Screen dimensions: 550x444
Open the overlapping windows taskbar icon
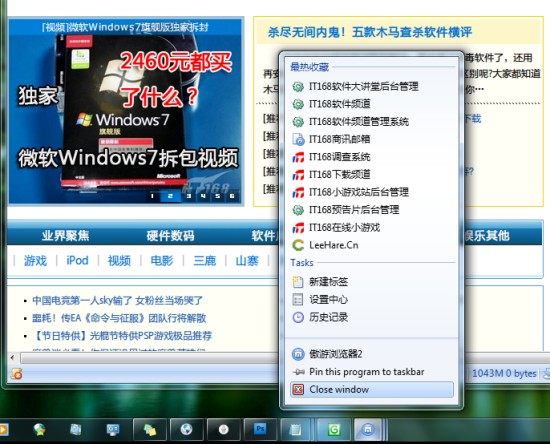pyautogui.click(x=150, y=429)
